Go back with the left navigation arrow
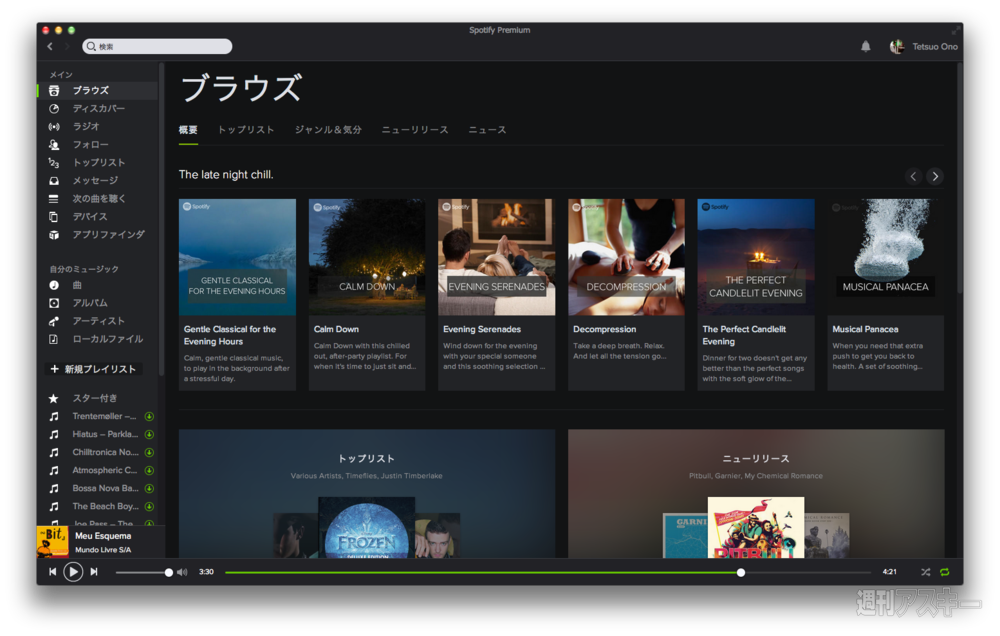The width and height of the screenshot is (1000, 636). click(x=50, y=47)
